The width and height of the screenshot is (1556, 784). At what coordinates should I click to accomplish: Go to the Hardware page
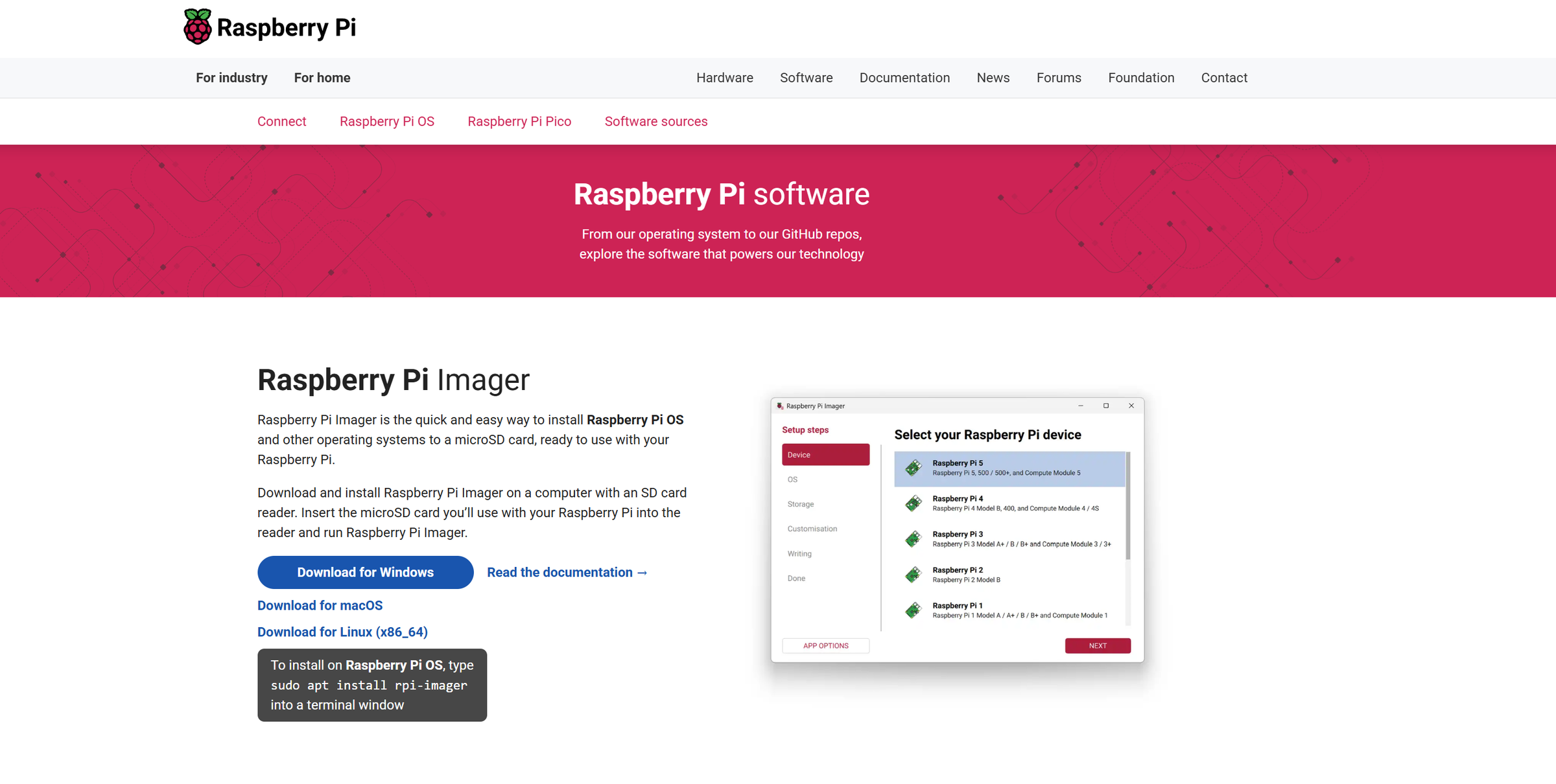725,78
